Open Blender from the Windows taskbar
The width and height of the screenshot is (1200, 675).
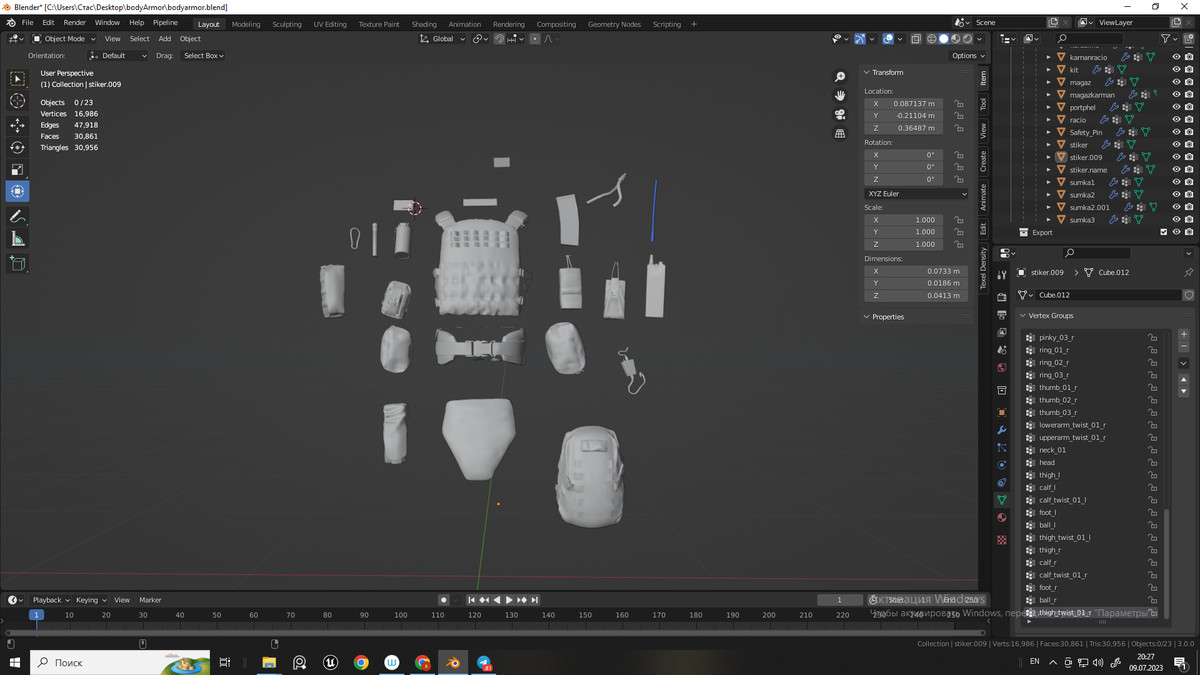point(453,662)
